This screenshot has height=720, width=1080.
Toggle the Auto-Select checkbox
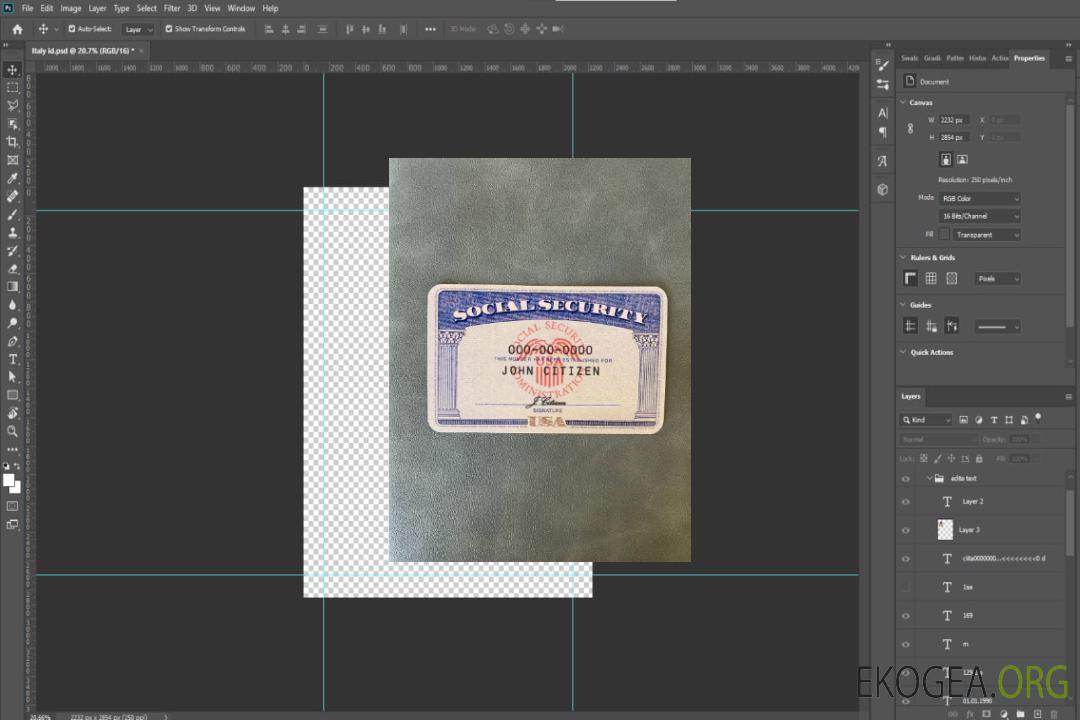pyautogui.click(x=72, y=29)
